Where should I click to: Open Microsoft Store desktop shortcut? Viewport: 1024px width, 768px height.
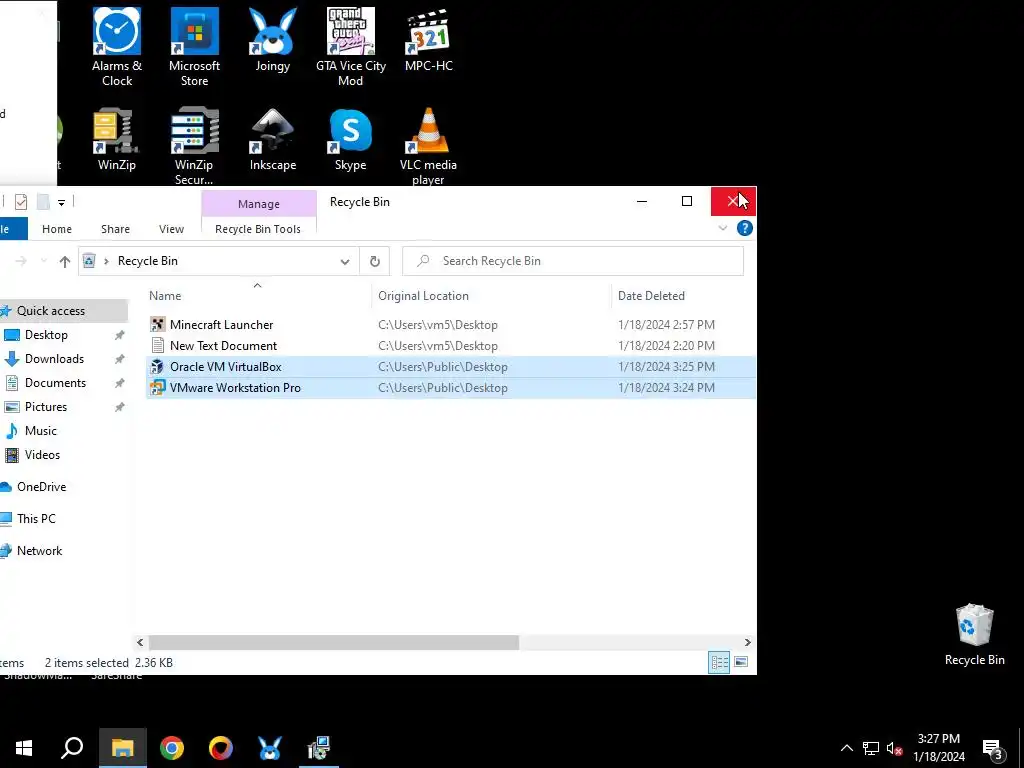coord(195,46)
